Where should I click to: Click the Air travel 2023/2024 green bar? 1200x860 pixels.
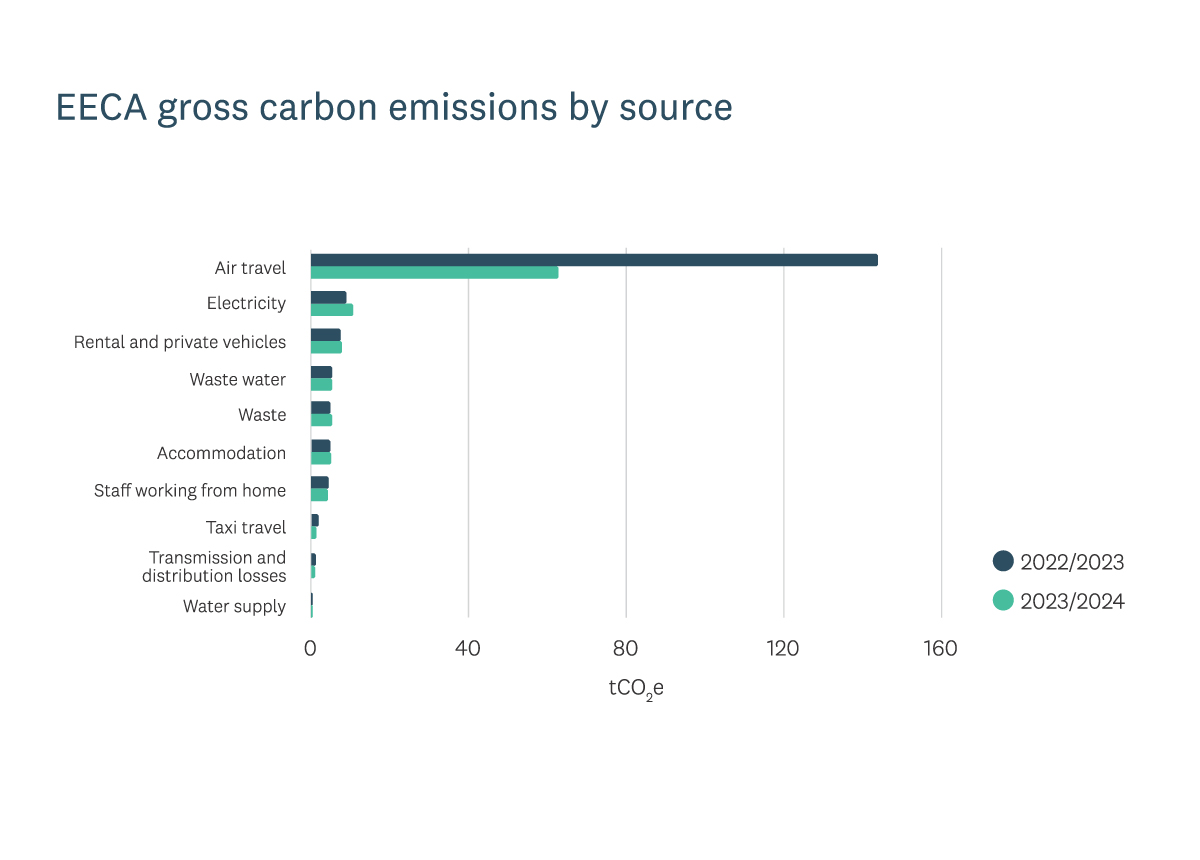coord(435,272)
